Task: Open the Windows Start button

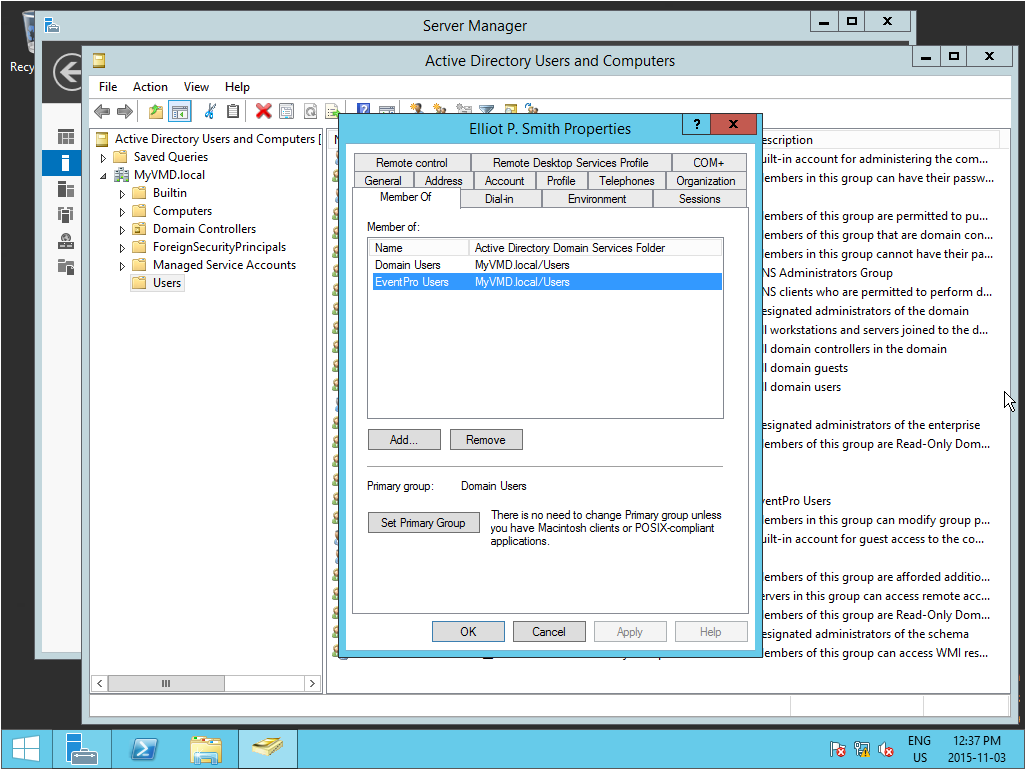Action: (x=26, y=749)
